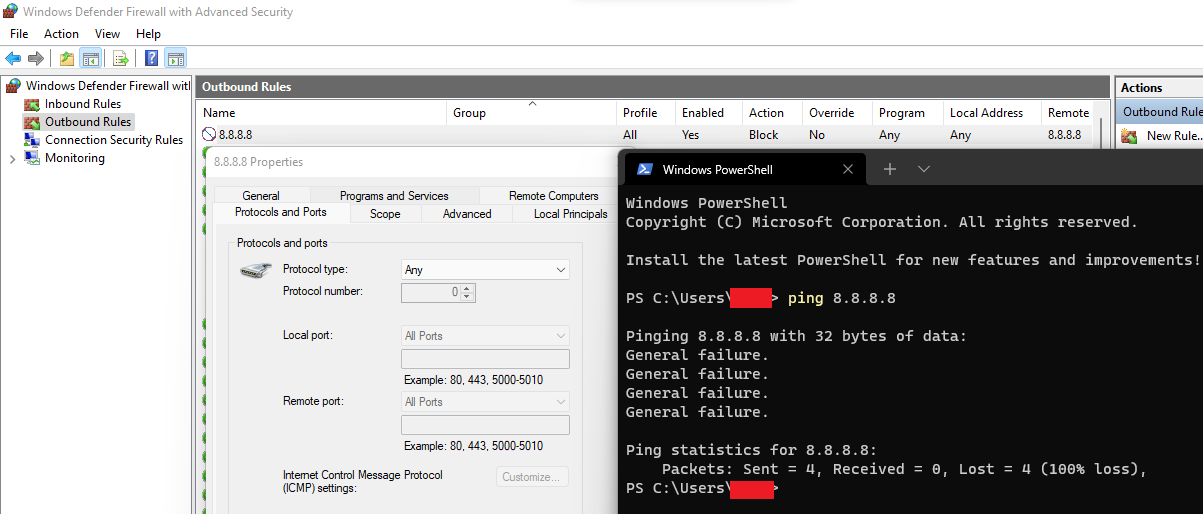
Task: Decrease the Protocol number with down spinner
Action: [467, 297]
